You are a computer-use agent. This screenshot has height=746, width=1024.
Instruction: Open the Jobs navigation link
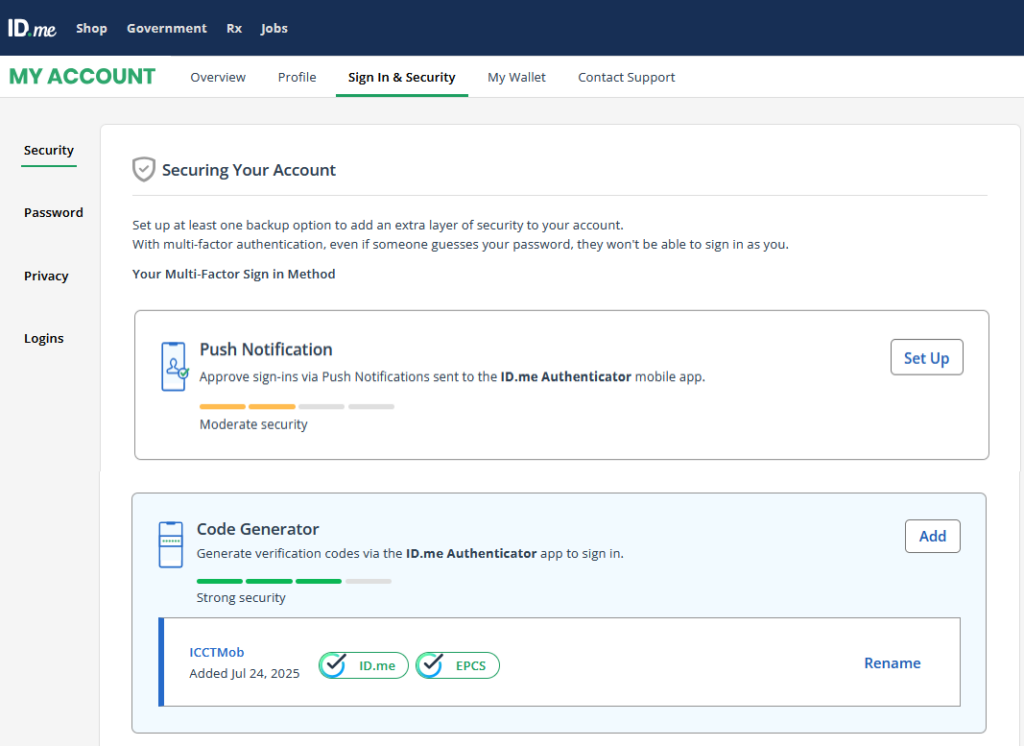274,28
